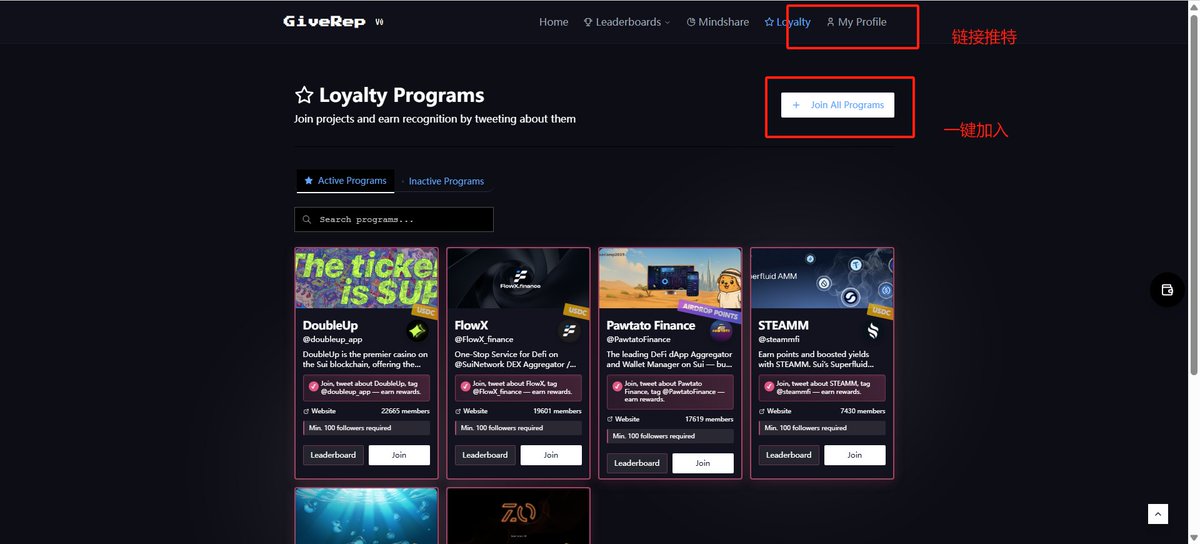View FlowX Leaderboard
1200x544 pixels.
coord(485,455)
